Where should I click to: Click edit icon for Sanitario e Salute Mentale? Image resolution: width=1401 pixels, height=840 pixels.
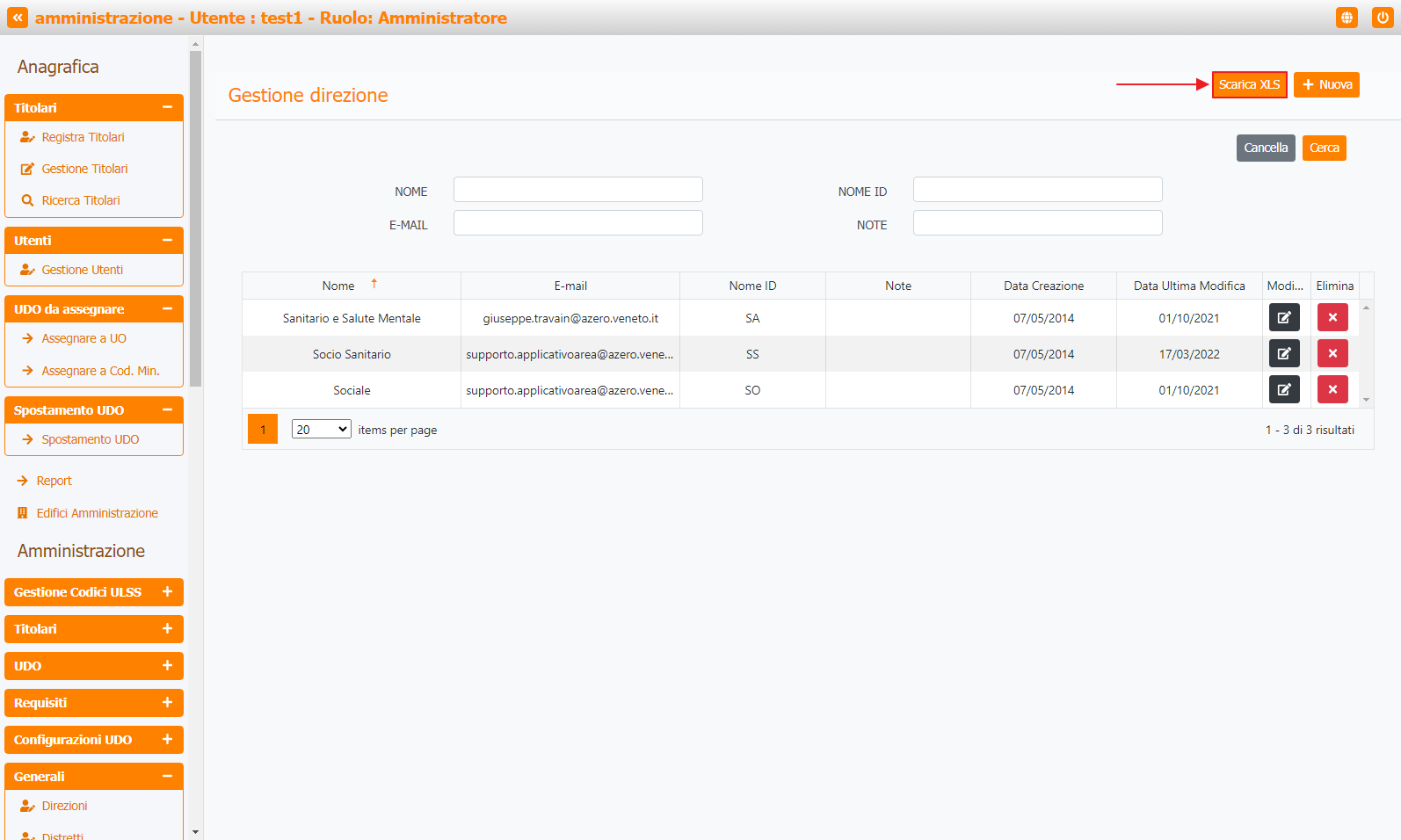[1283, 318]
